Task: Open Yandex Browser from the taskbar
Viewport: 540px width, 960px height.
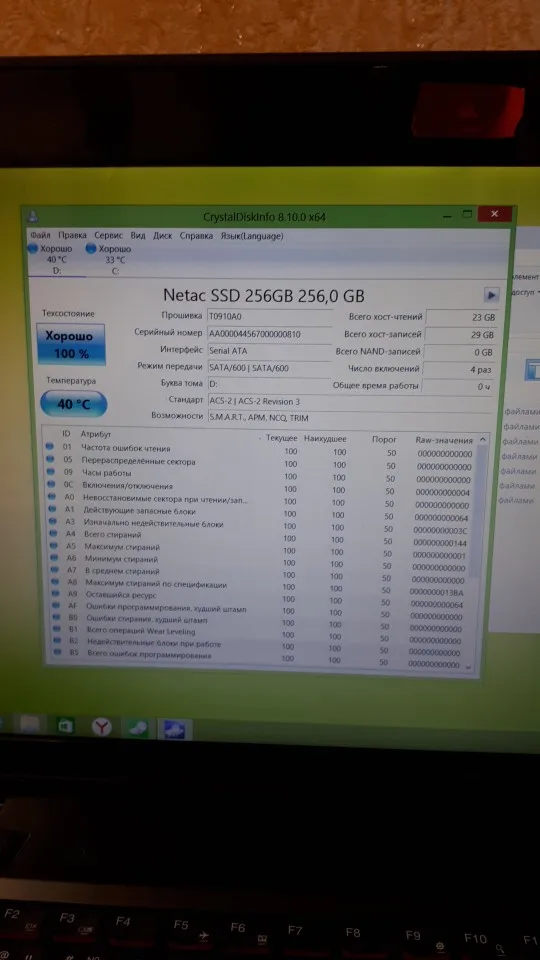Action: 102,727
